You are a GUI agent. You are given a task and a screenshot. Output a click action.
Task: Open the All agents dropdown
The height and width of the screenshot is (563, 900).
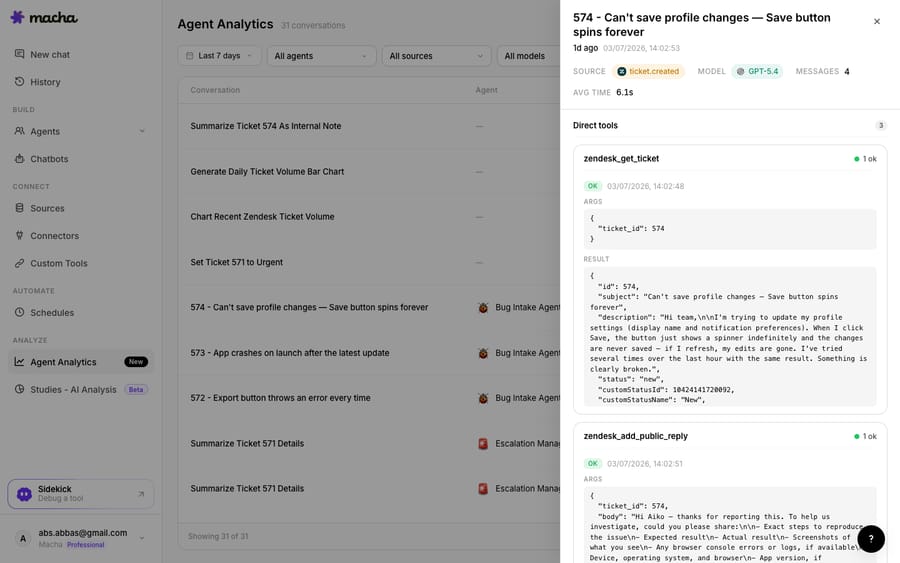click(321, 56)
